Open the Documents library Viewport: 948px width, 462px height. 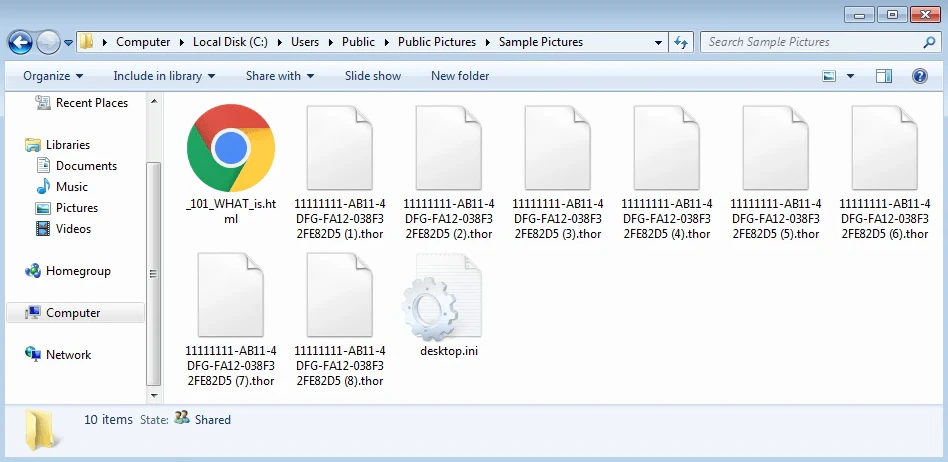click(86, 166)
